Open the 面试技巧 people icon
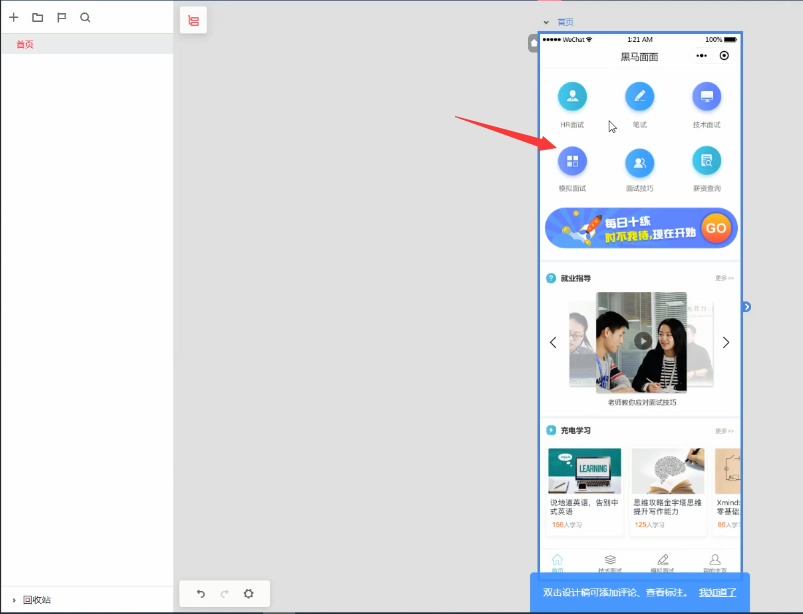 pos(640,163)
